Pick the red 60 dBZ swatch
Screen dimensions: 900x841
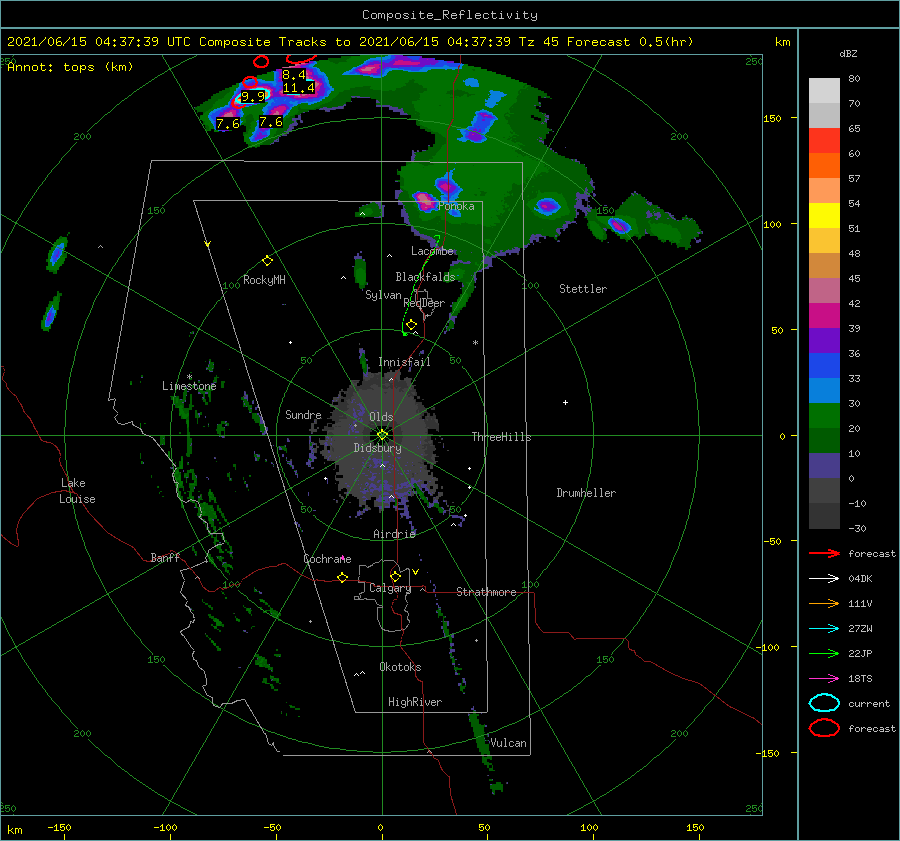824,141
